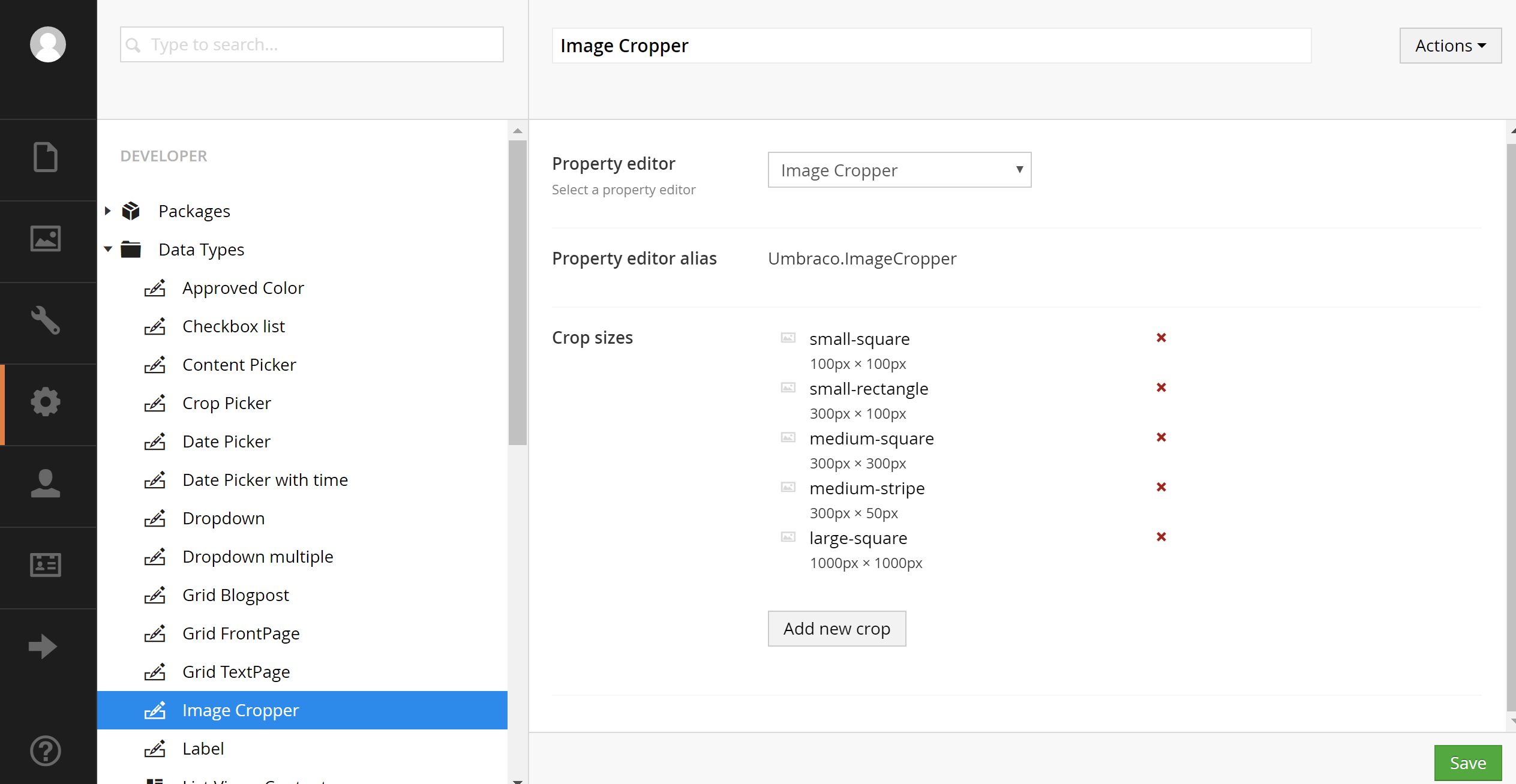Open the Media section icon
Screen dimensions: 1516x784
pyautogui.click(x=46, y=239)
